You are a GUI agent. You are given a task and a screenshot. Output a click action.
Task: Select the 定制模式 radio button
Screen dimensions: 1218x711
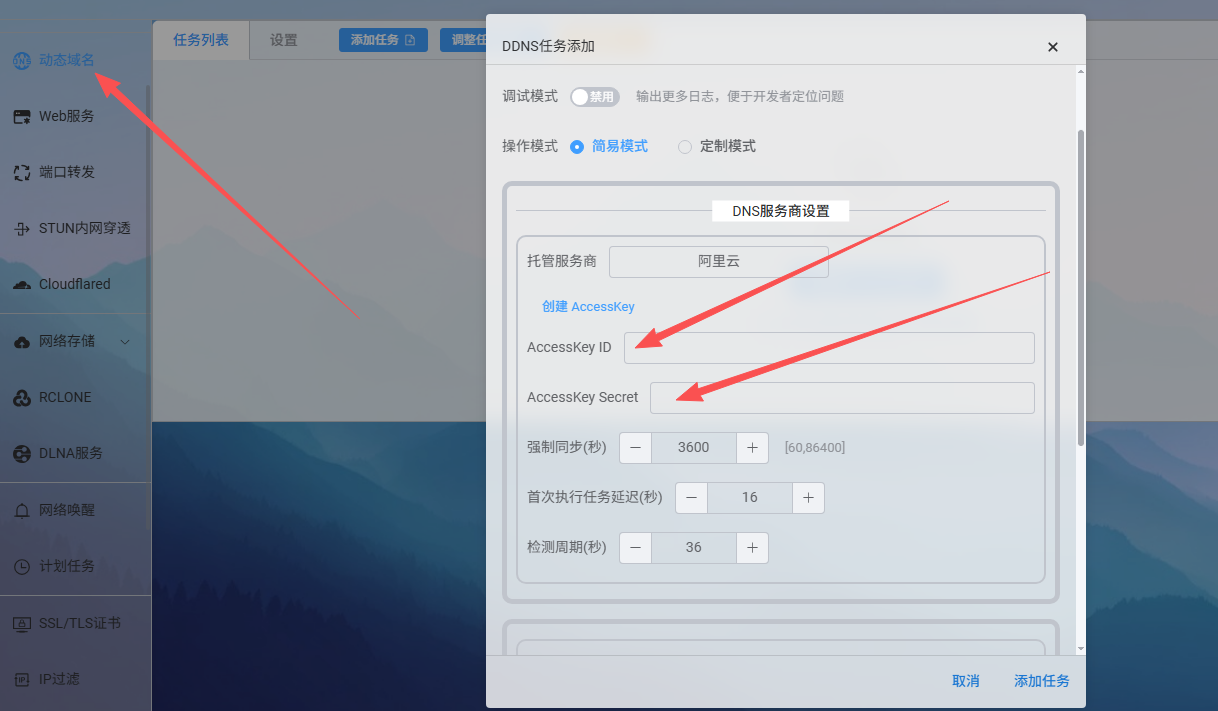click(685, 147)
